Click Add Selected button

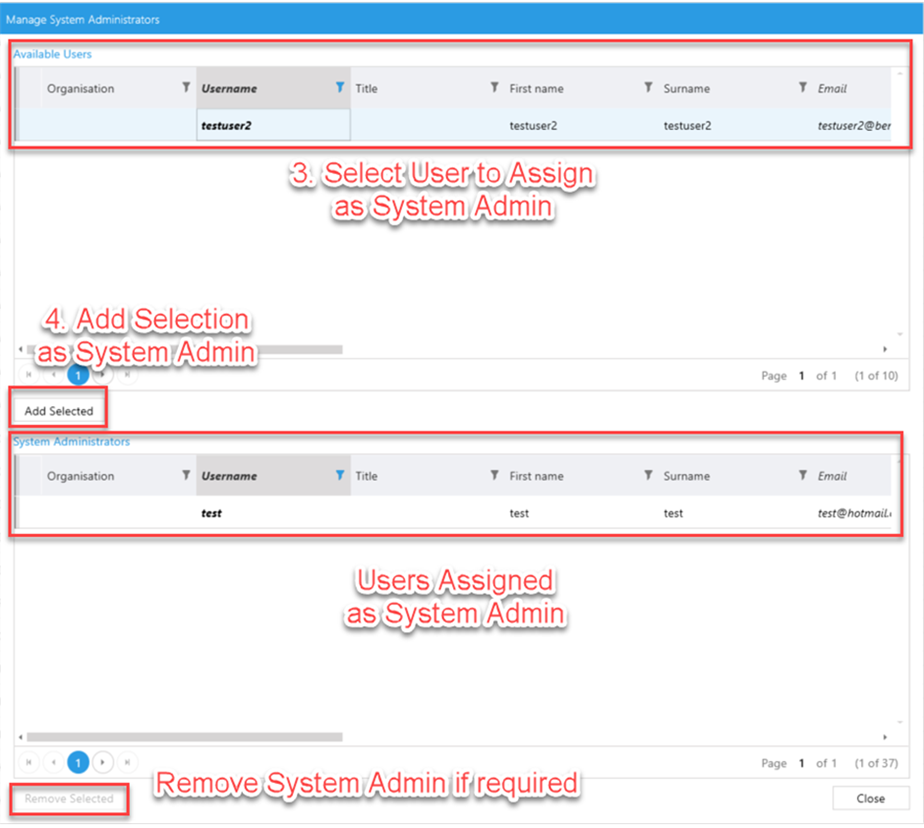pos(58,411)
